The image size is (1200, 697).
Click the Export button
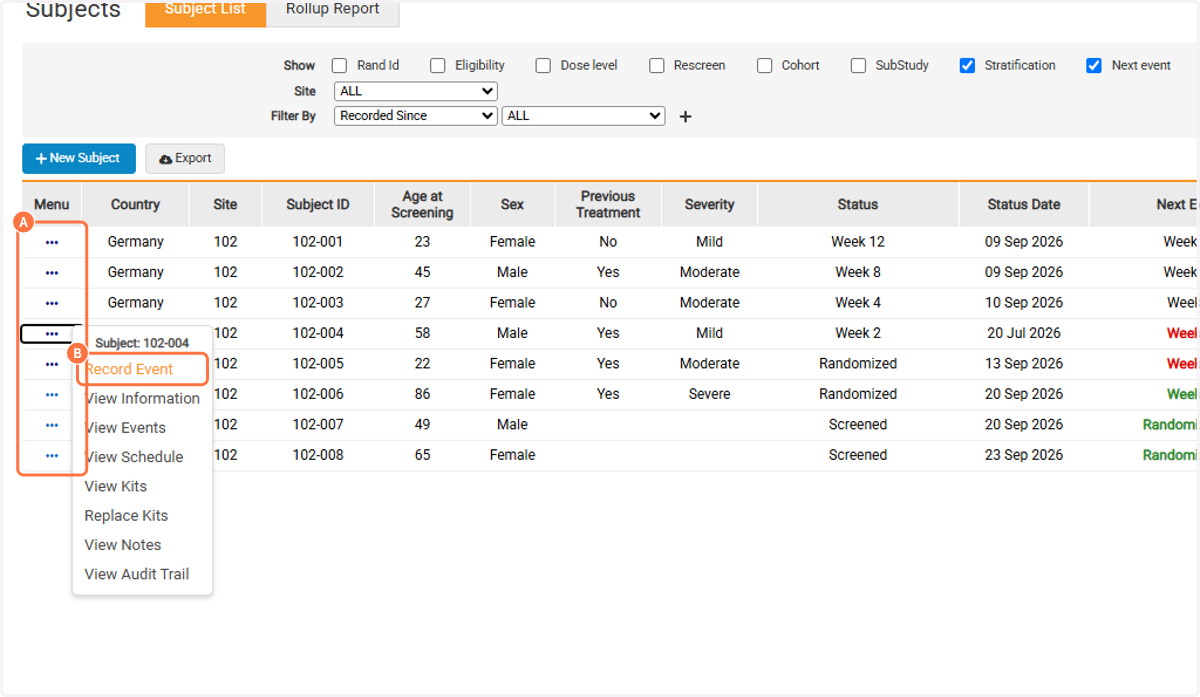(x=185, y=159)
